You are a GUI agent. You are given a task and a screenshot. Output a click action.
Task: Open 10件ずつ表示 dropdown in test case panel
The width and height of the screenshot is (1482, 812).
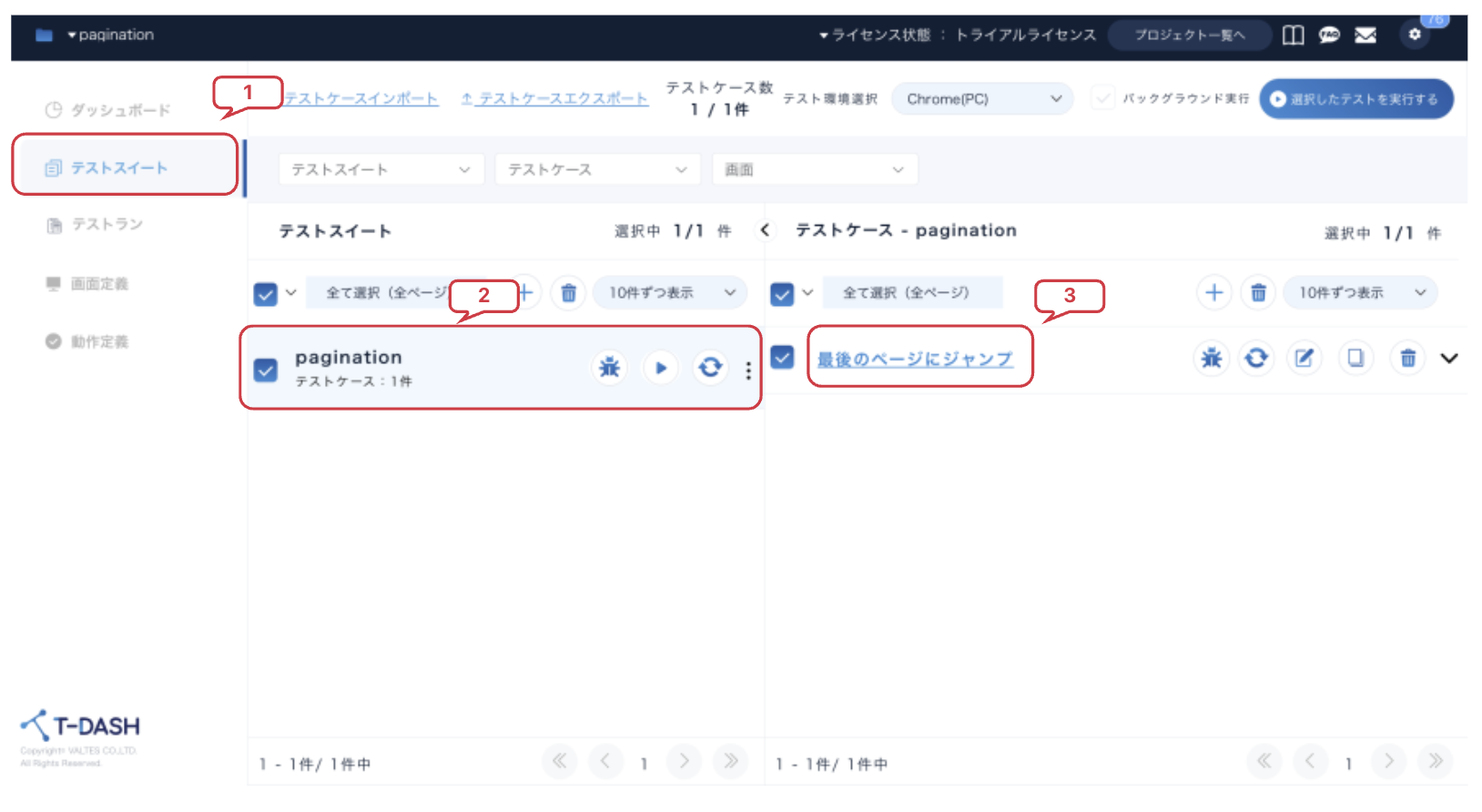coord(1360,292)
